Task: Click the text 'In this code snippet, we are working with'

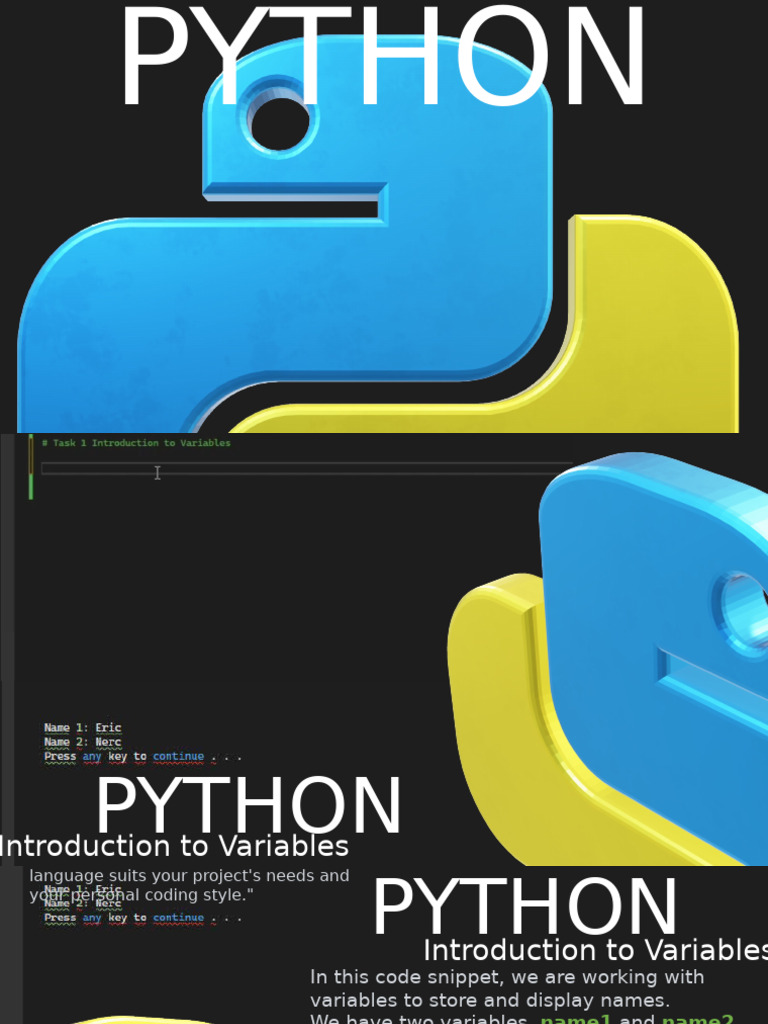Action: coord(507,977)
